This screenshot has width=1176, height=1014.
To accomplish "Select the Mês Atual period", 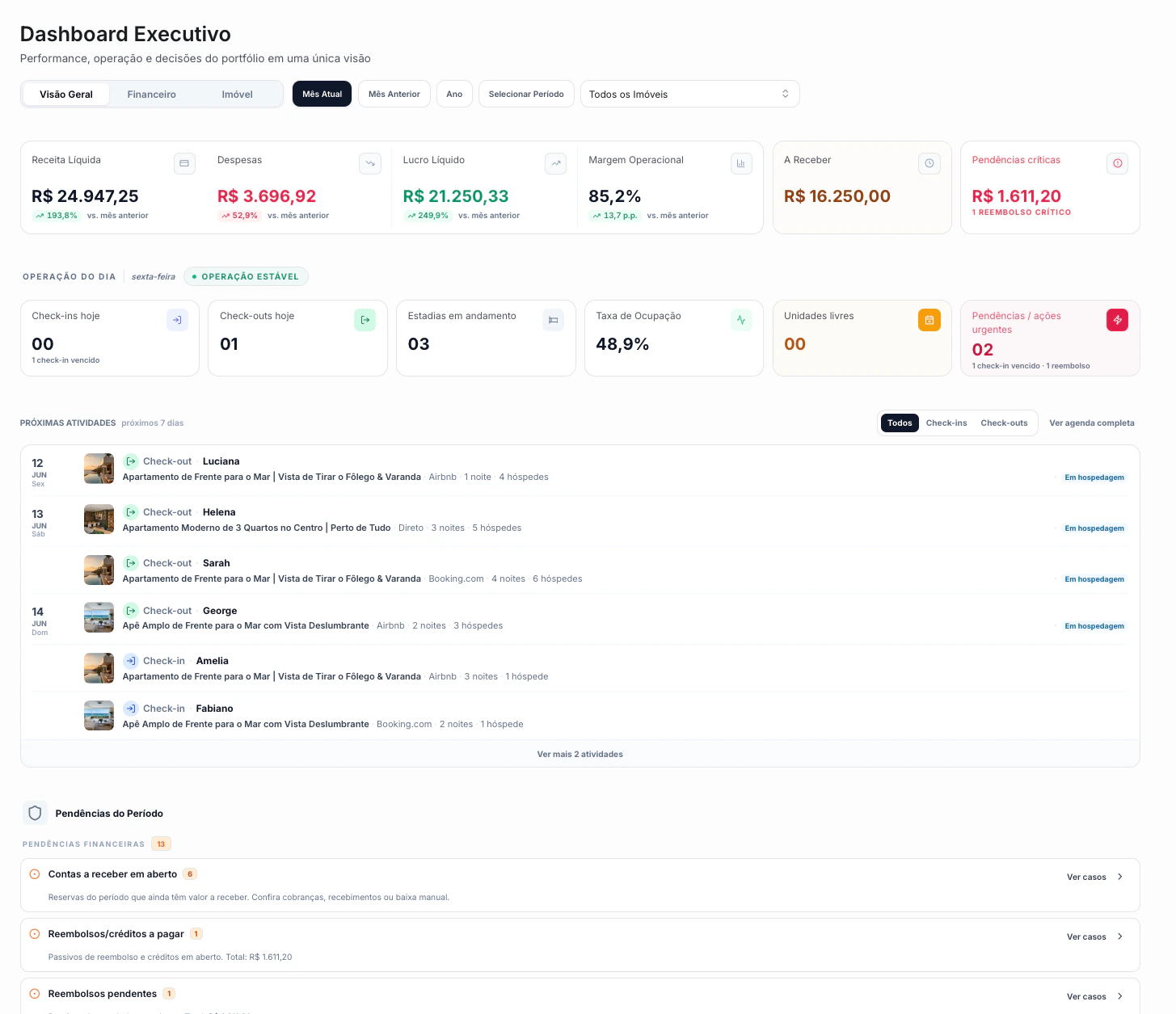I will [322, 94].
